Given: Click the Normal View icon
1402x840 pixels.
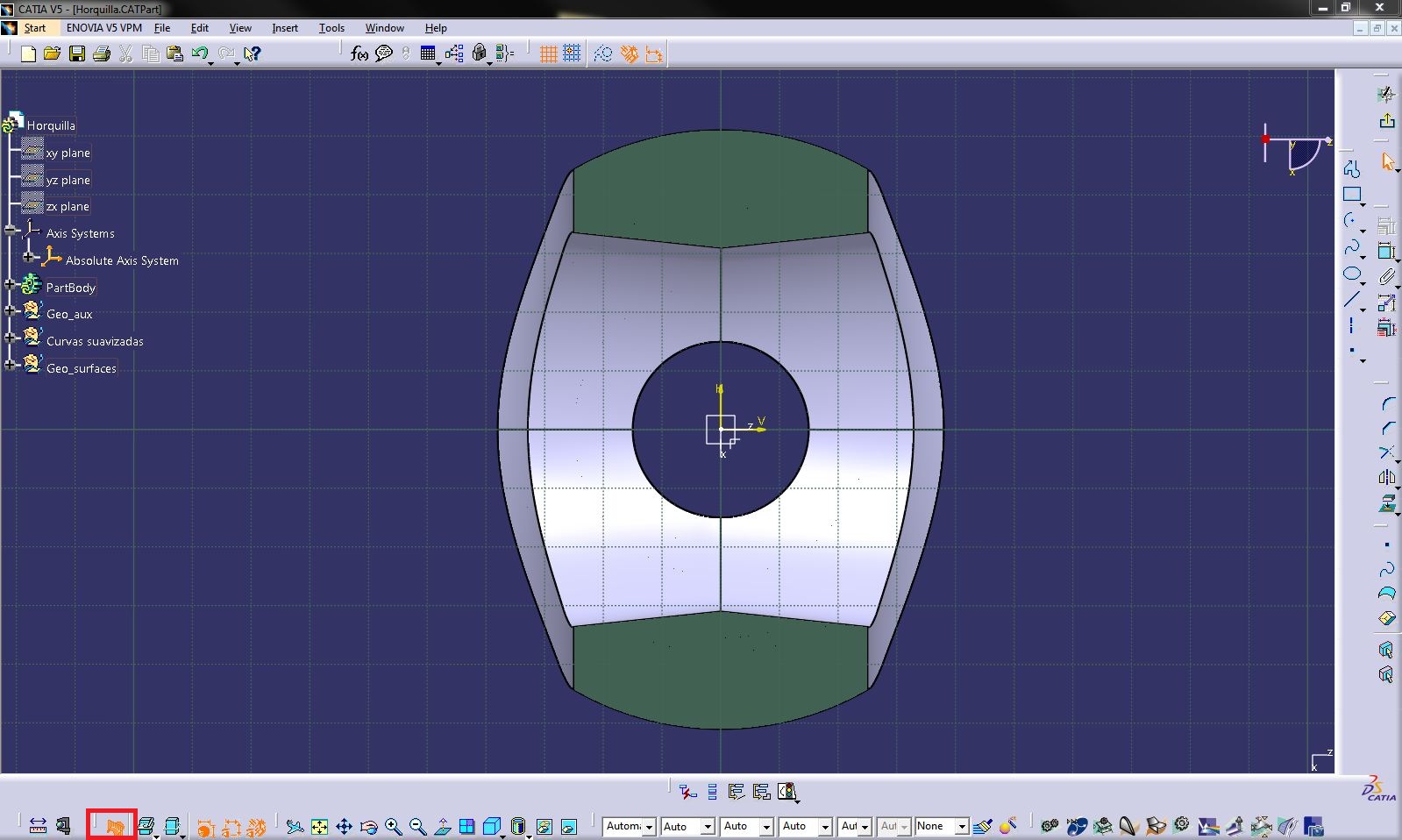Looking at the screenshot, I should pyautogui.click(x=443, y=826).
